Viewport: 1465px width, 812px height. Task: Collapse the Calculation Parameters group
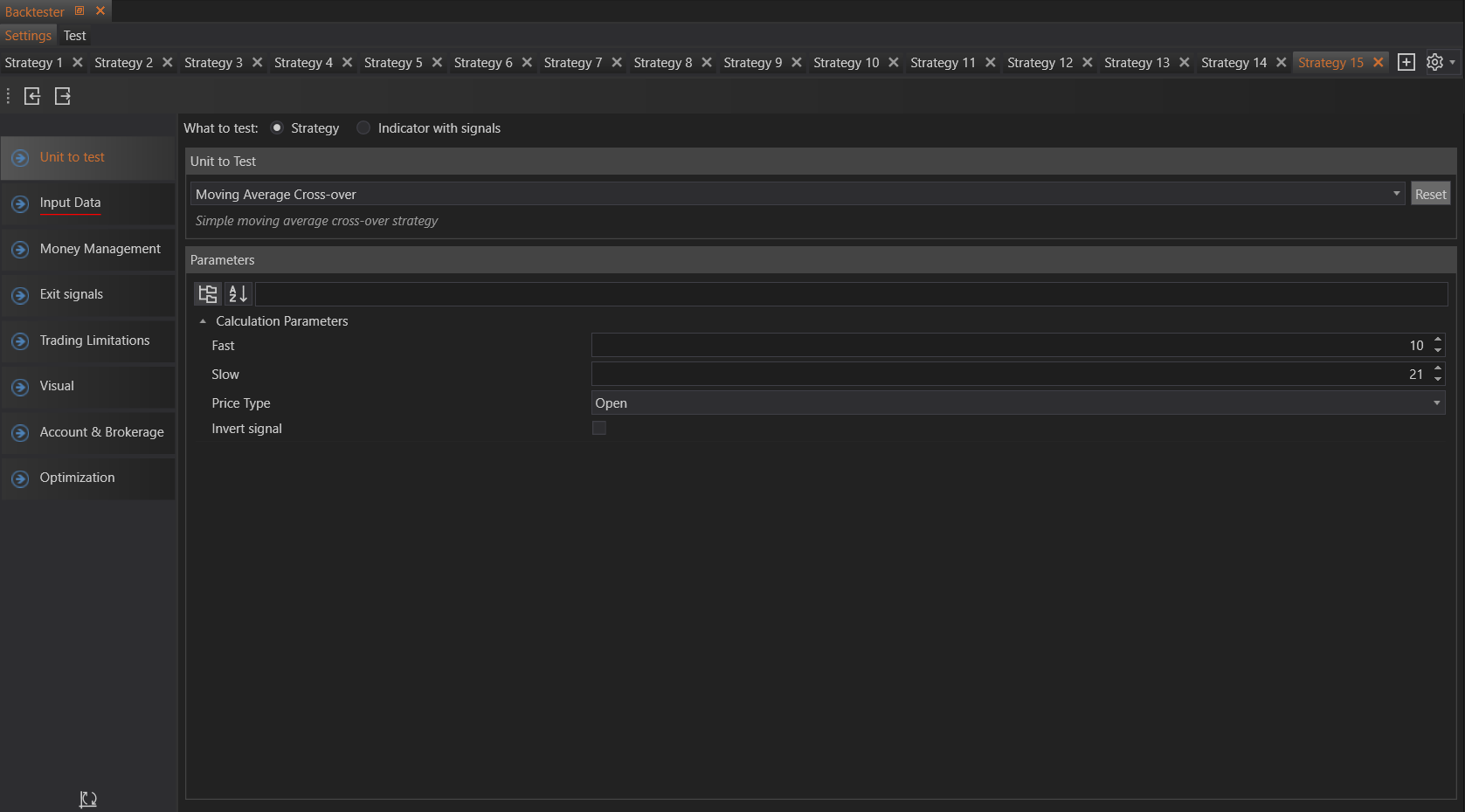click(203, 321)
